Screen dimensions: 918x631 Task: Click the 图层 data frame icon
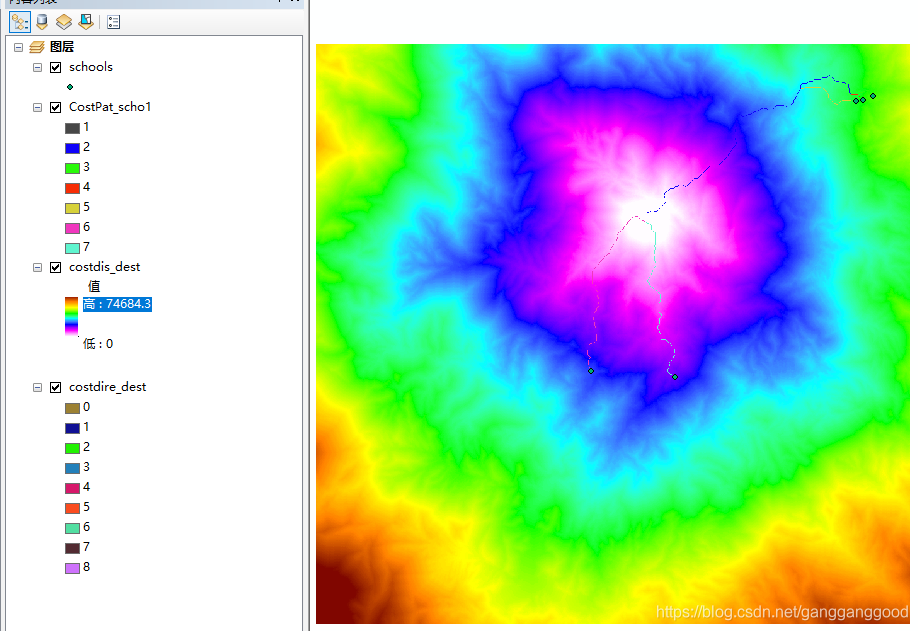tap(37, 47)
